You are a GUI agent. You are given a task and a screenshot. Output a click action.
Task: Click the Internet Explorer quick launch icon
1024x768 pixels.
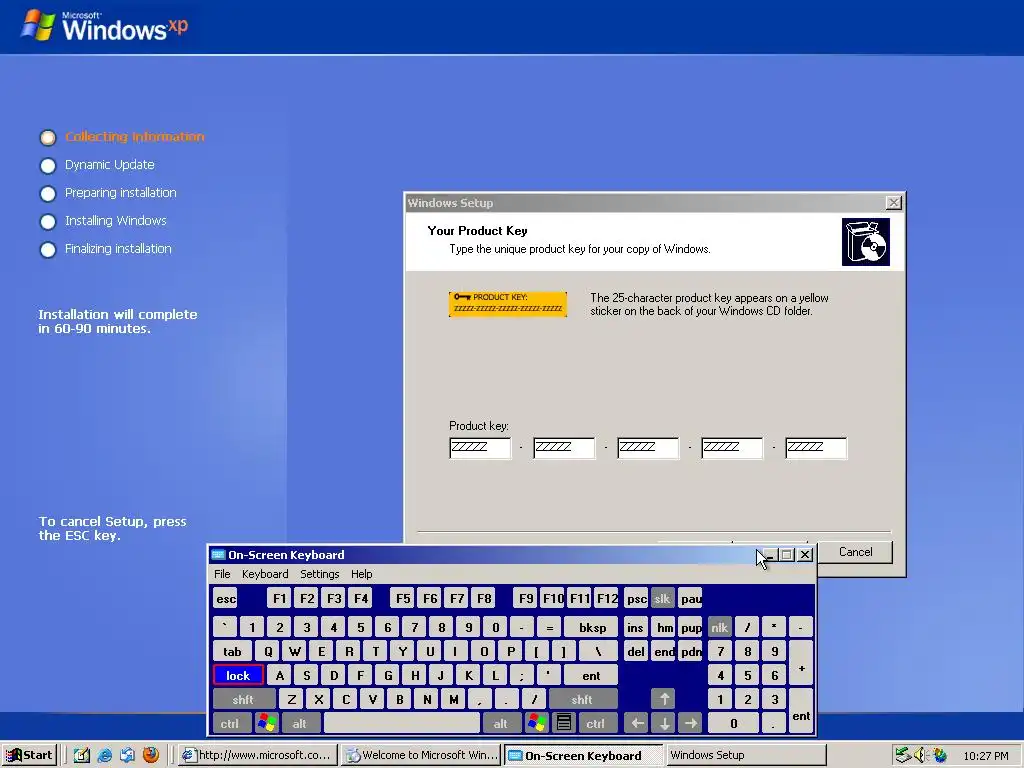(x=104, y=755)
